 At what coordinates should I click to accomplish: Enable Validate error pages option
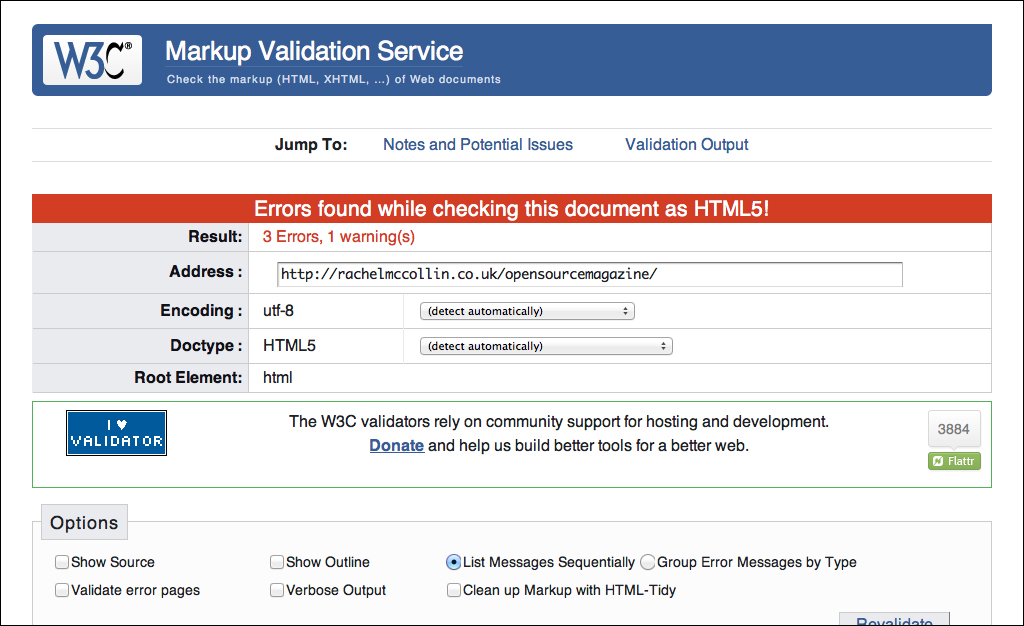pos(62,590)
